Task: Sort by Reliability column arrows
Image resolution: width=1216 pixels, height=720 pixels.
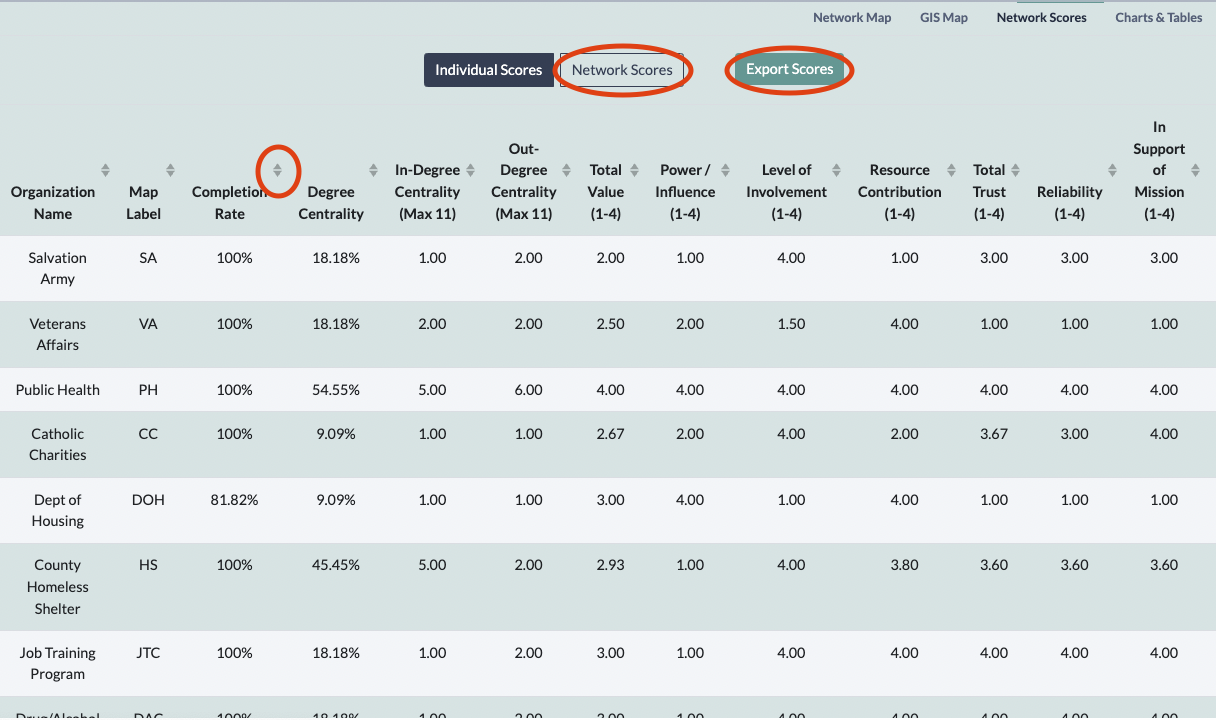Action: pyautogui.click(x=1112, y=170)
